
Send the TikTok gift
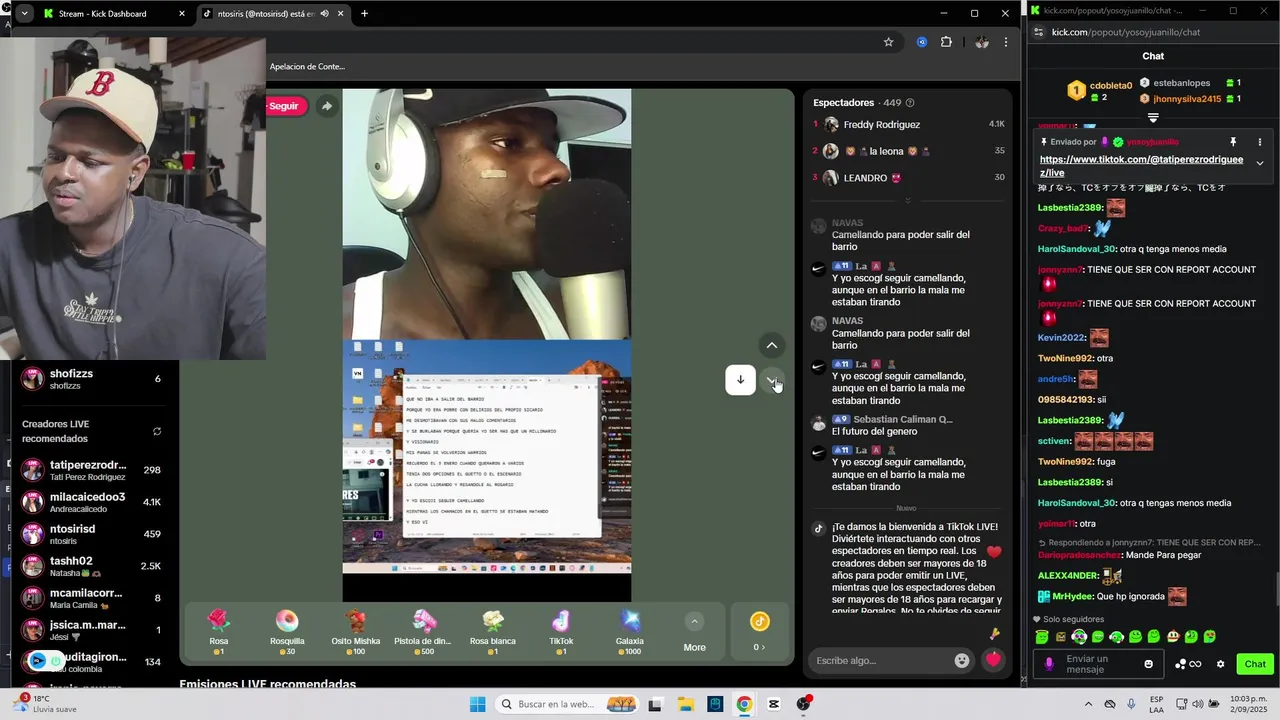[x=561, y=633]
